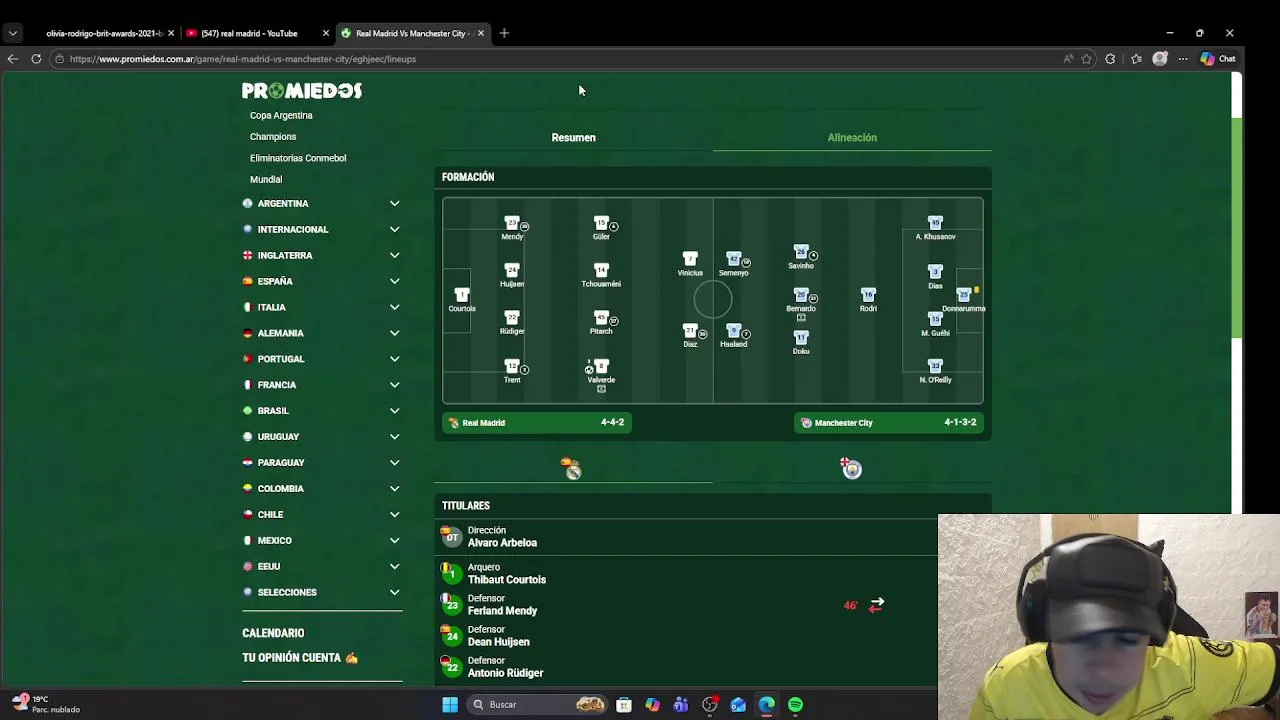Close the olivia-rodrigo-brit-awards tab
1280x720 pixels.
pos(171,33)
